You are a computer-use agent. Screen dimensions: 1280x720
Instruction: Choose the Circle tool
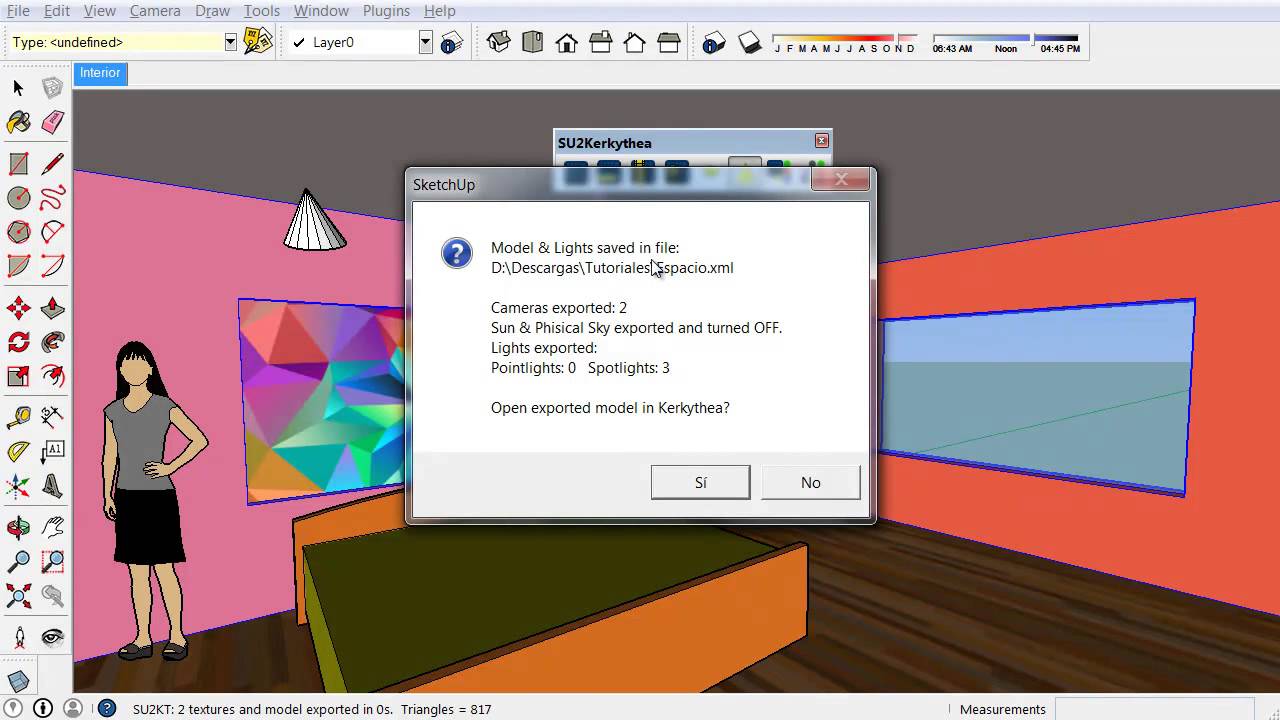click(18, 198)
